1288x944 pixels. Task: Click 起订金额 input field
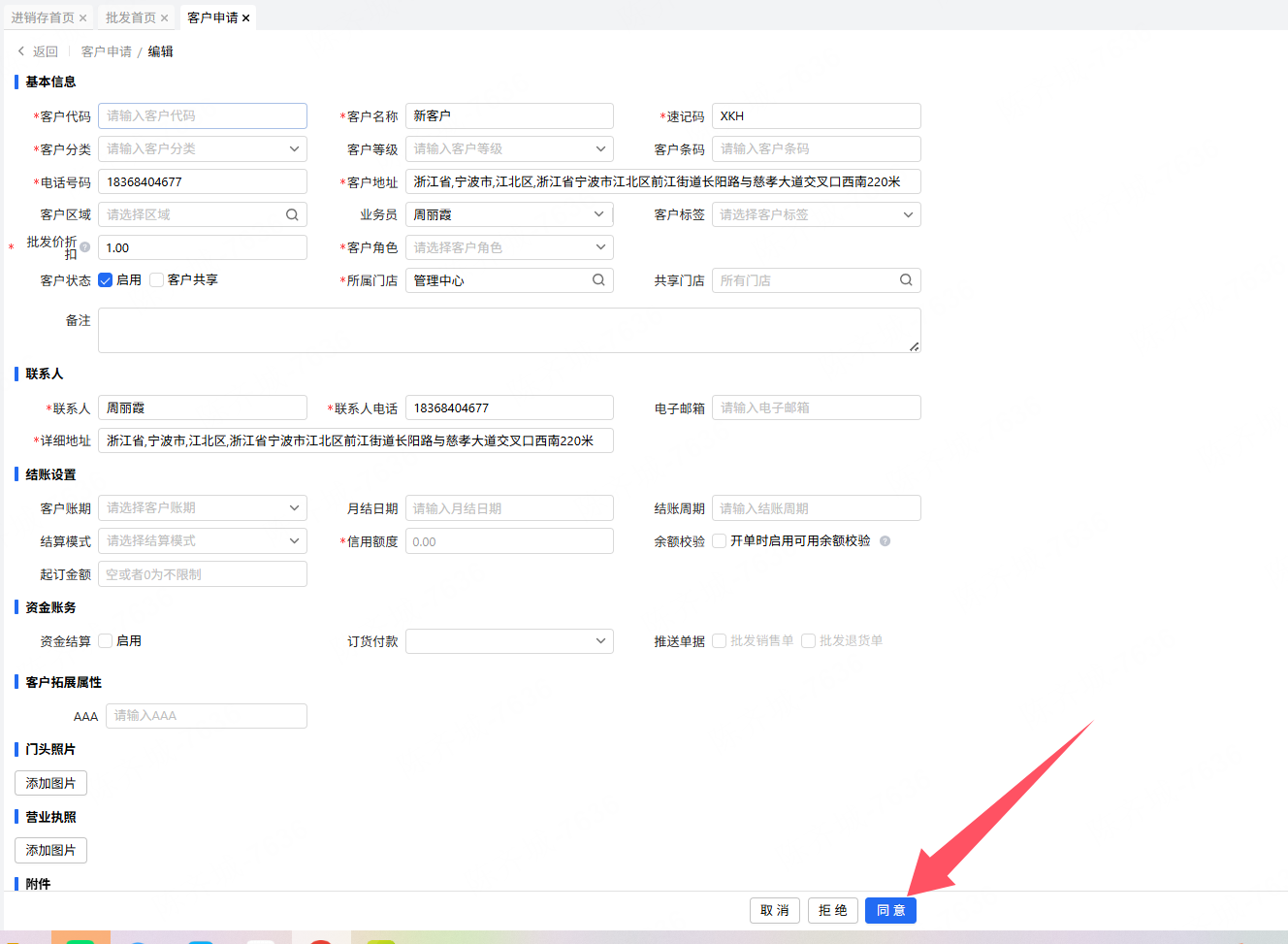tap(203, 574)
